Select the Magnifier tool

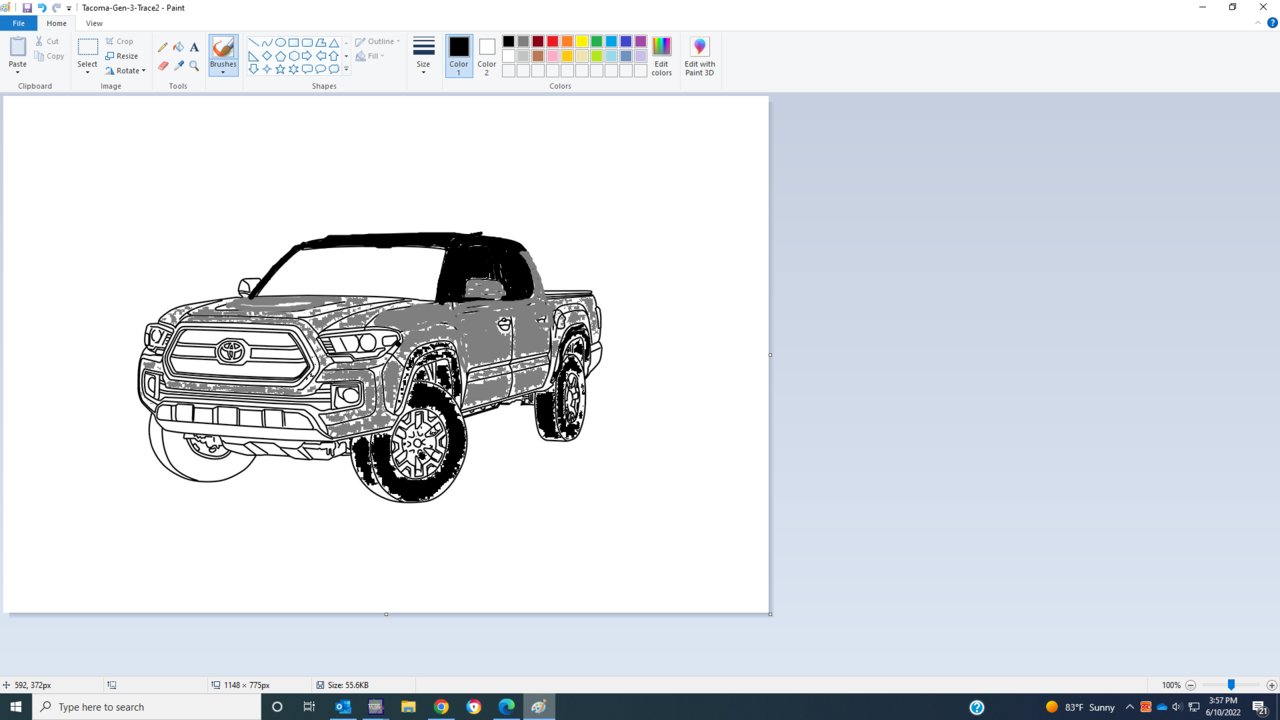[x=194, y=66]
